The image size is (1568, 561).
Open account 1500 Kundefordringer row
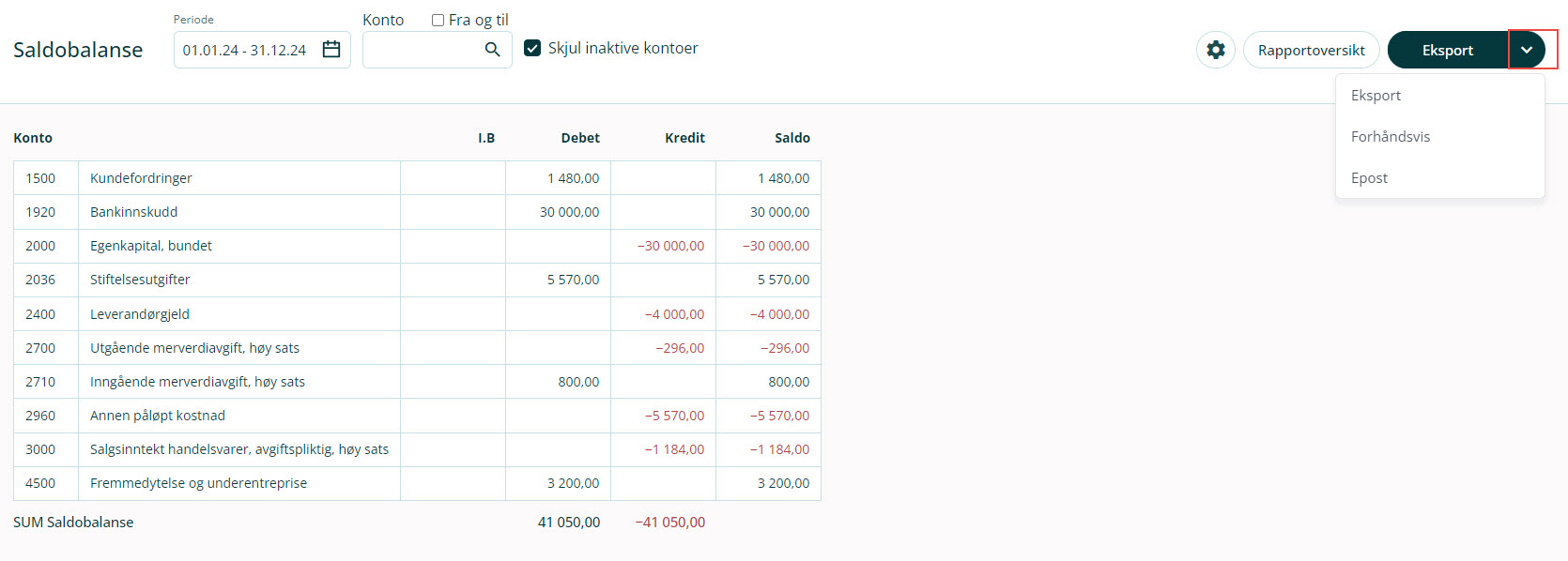(141, 178)
